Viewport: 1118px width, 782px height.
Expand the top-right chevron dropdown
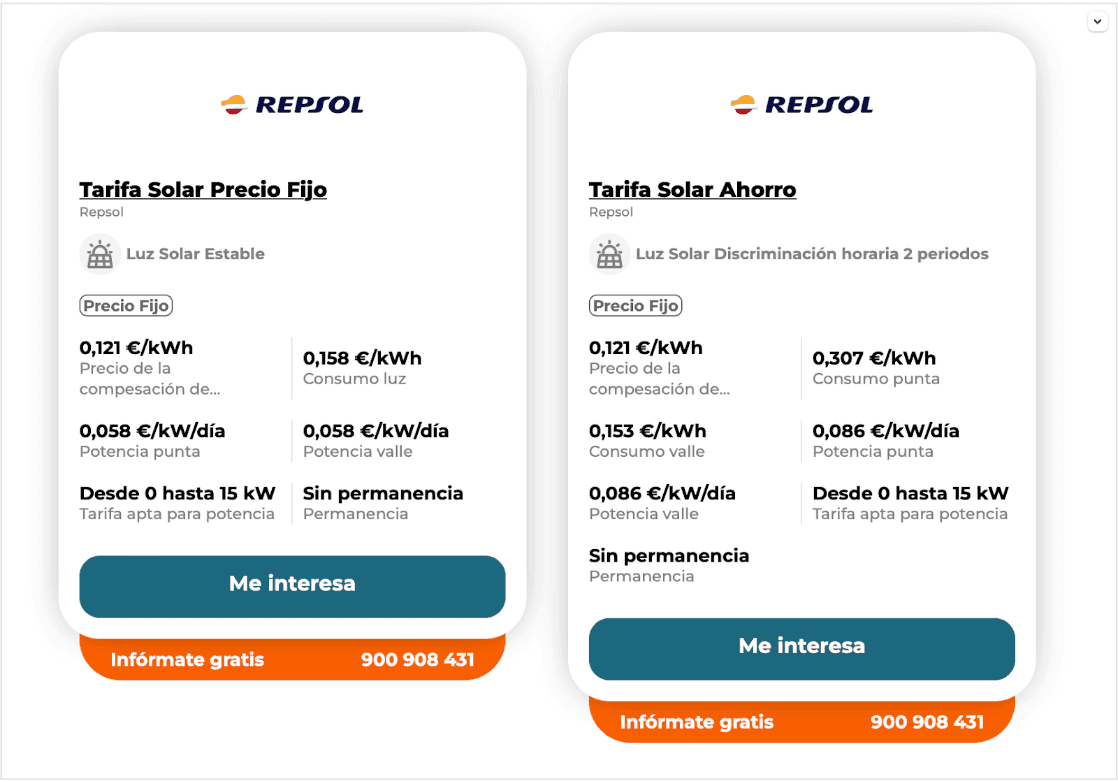tap(1097, 22)
